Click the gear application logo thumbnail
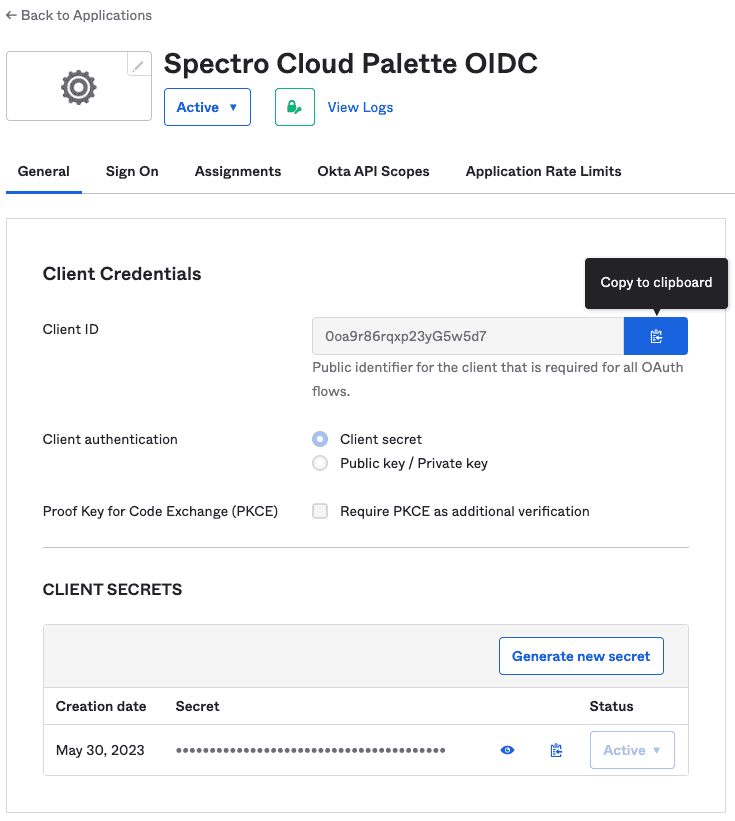 click(x=79, y=86)
